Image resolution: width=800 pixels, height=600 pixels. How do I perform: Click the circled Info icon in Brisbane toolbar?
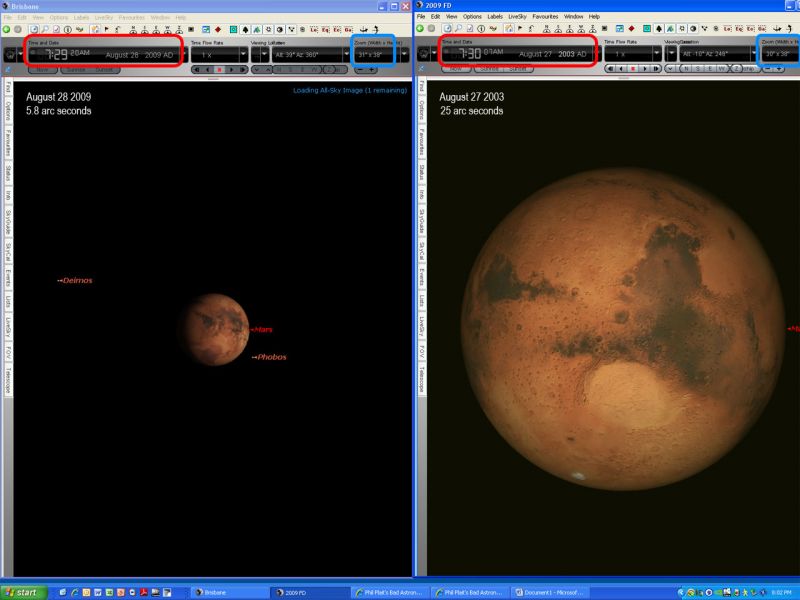click(x=67, y=30)
